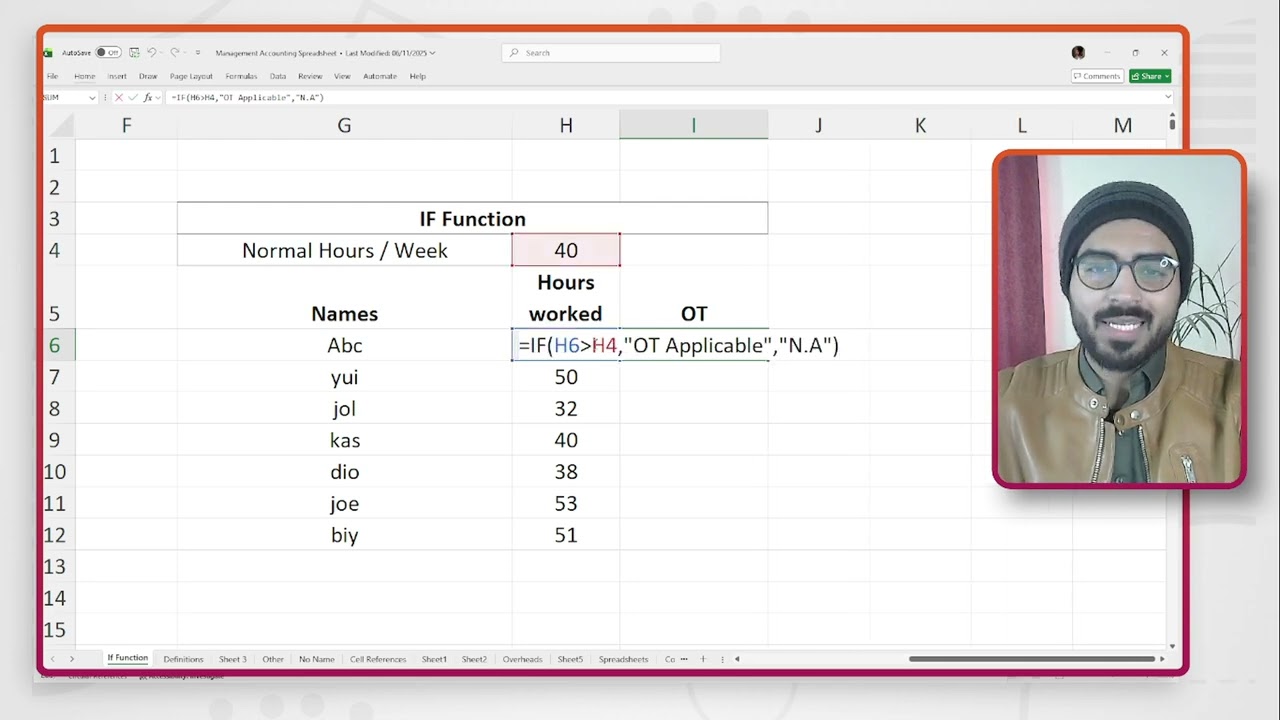1280x720 pixels.
Task: Switch to the Page Layout ribbon tab
Action: [191, 76]
